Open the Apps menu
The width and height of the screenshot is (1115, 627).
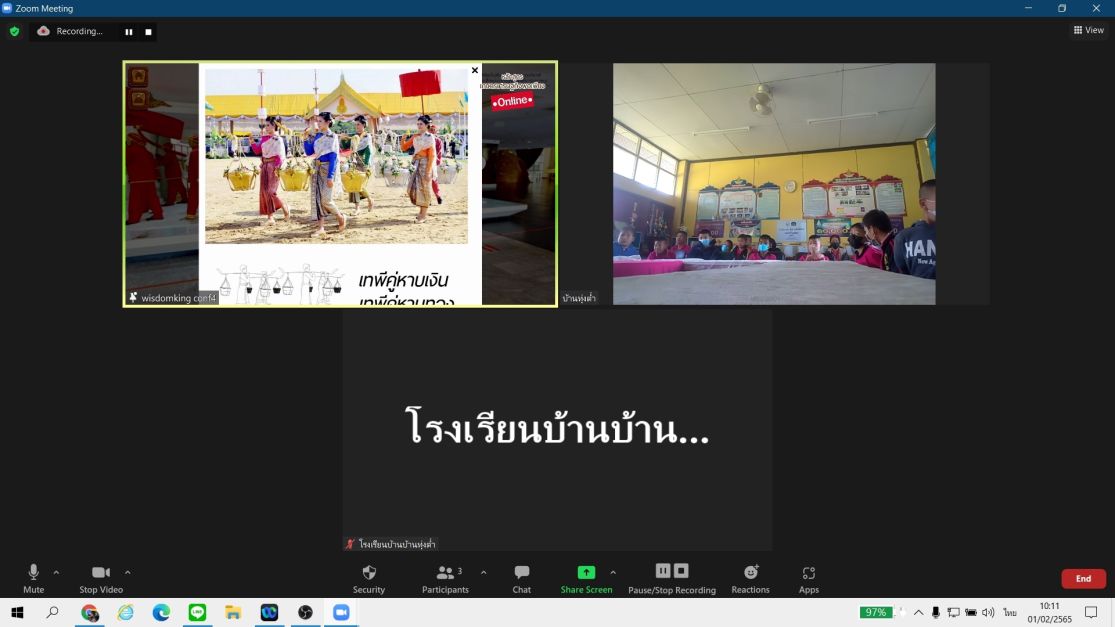tap(809, 579)
